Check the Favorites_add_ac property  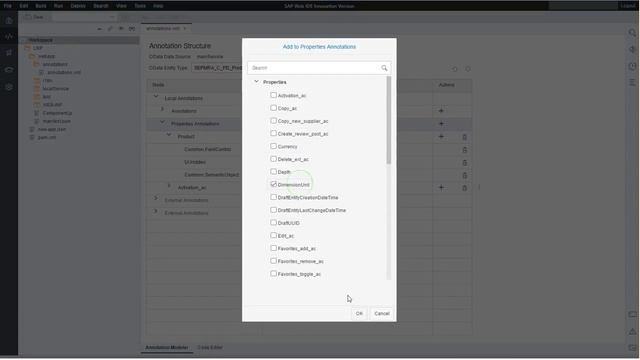(273, 248)
